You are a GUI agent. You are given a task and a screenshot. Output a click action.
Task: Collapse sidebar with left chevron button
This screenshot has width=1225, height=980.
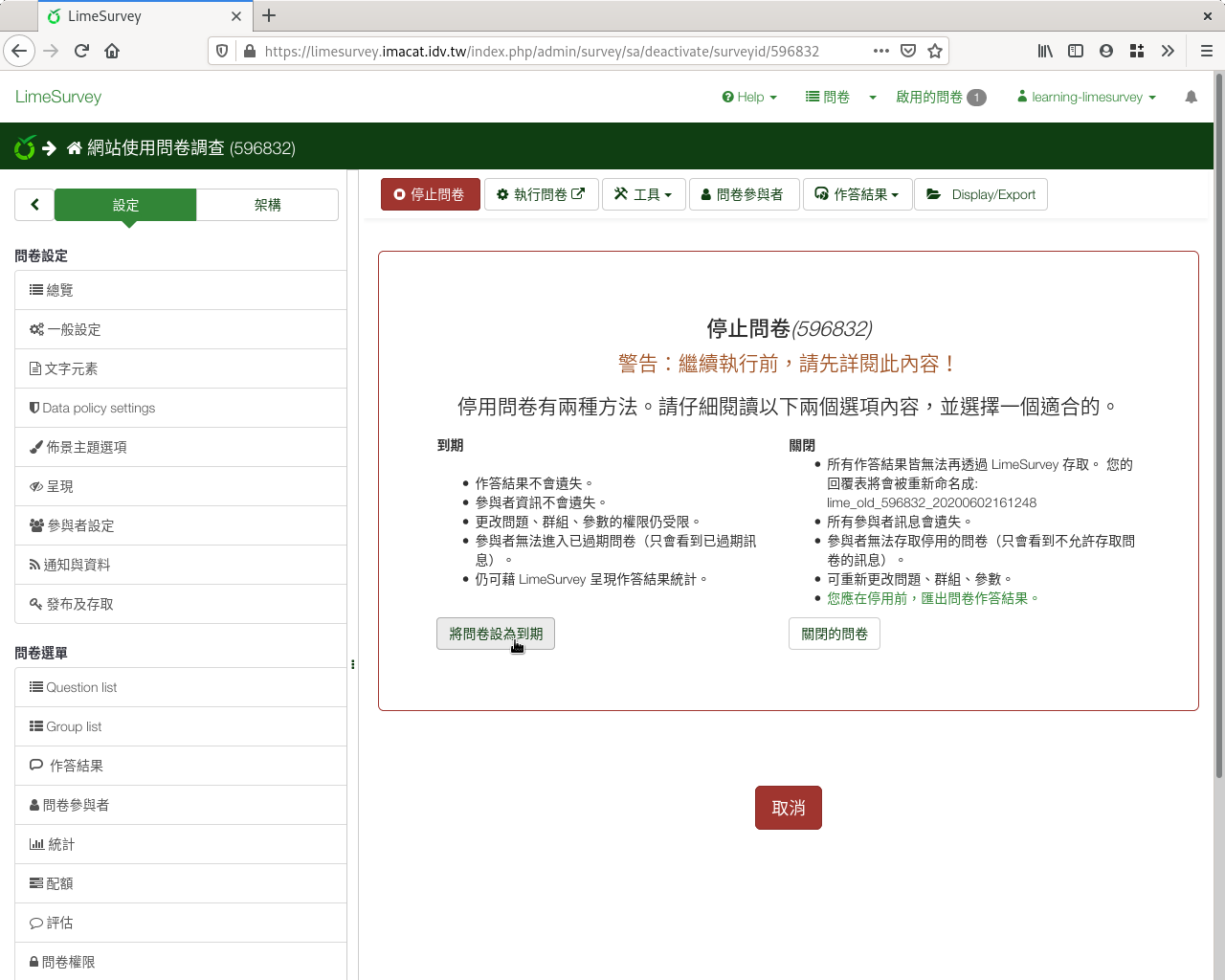tap(35, 204)
